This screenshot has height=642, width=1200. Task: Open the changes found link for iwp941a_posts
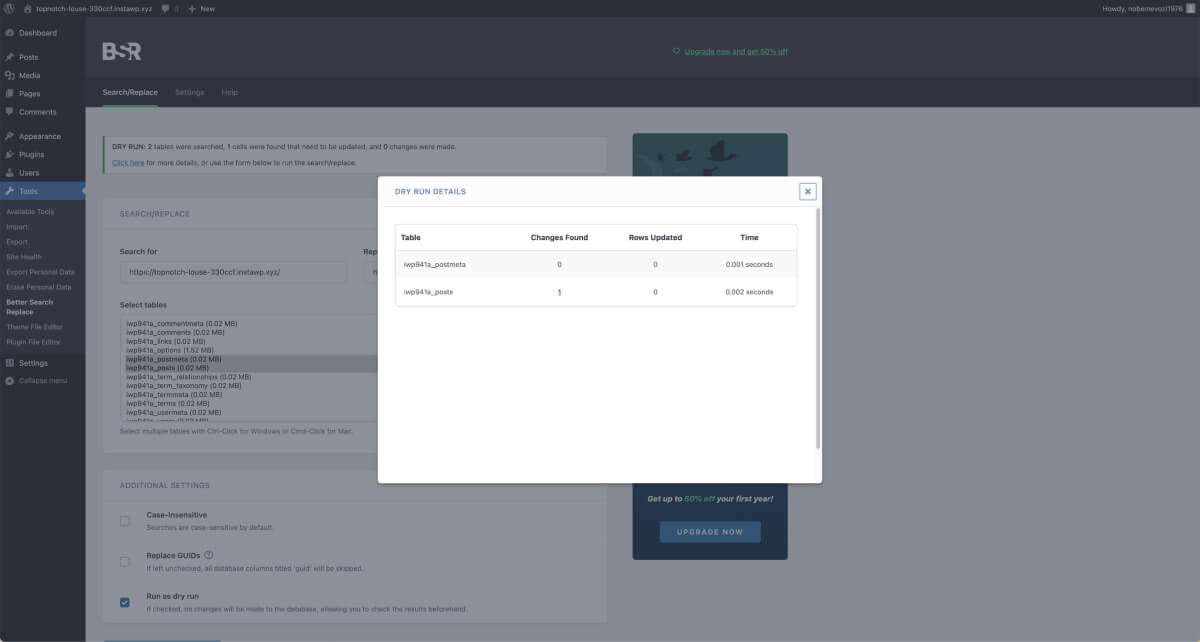[x=559, y=292]
